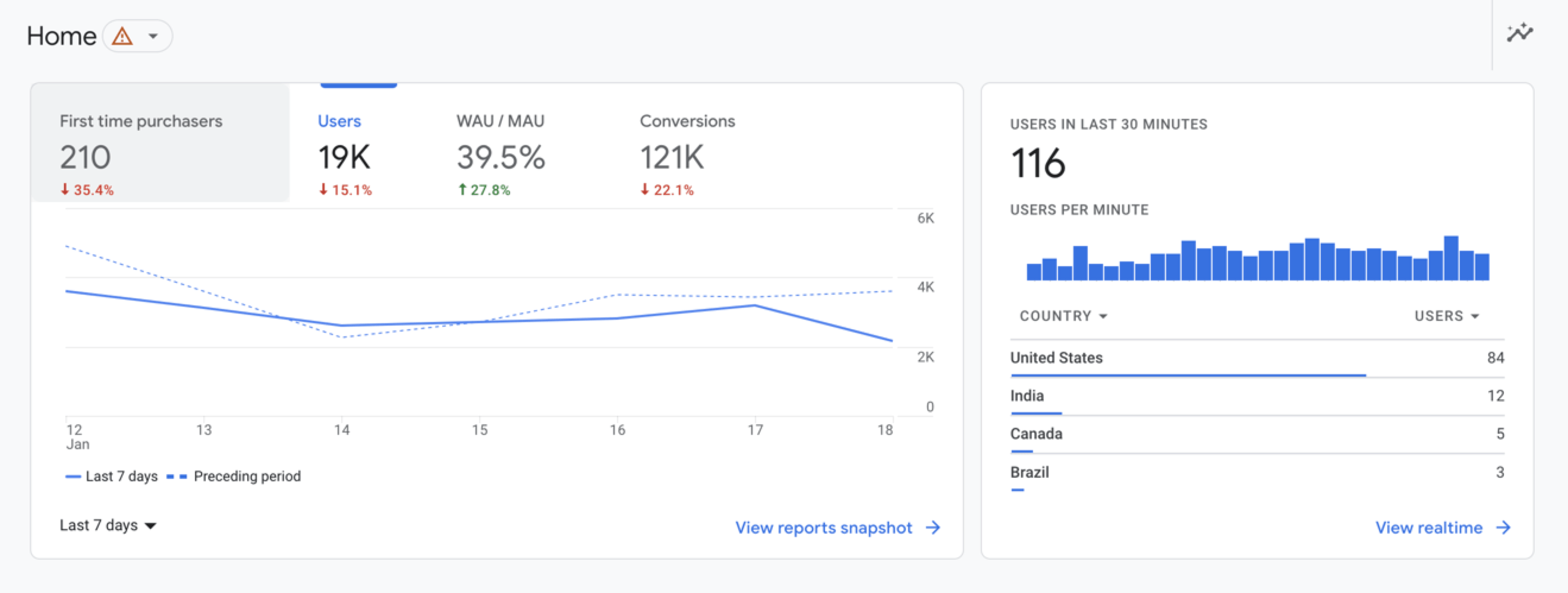Image resolution: width=1568 pixels, height=593 pixels.
Task: Open the Insights sparkle chart icon
Action: click(x=1520, y=33)
